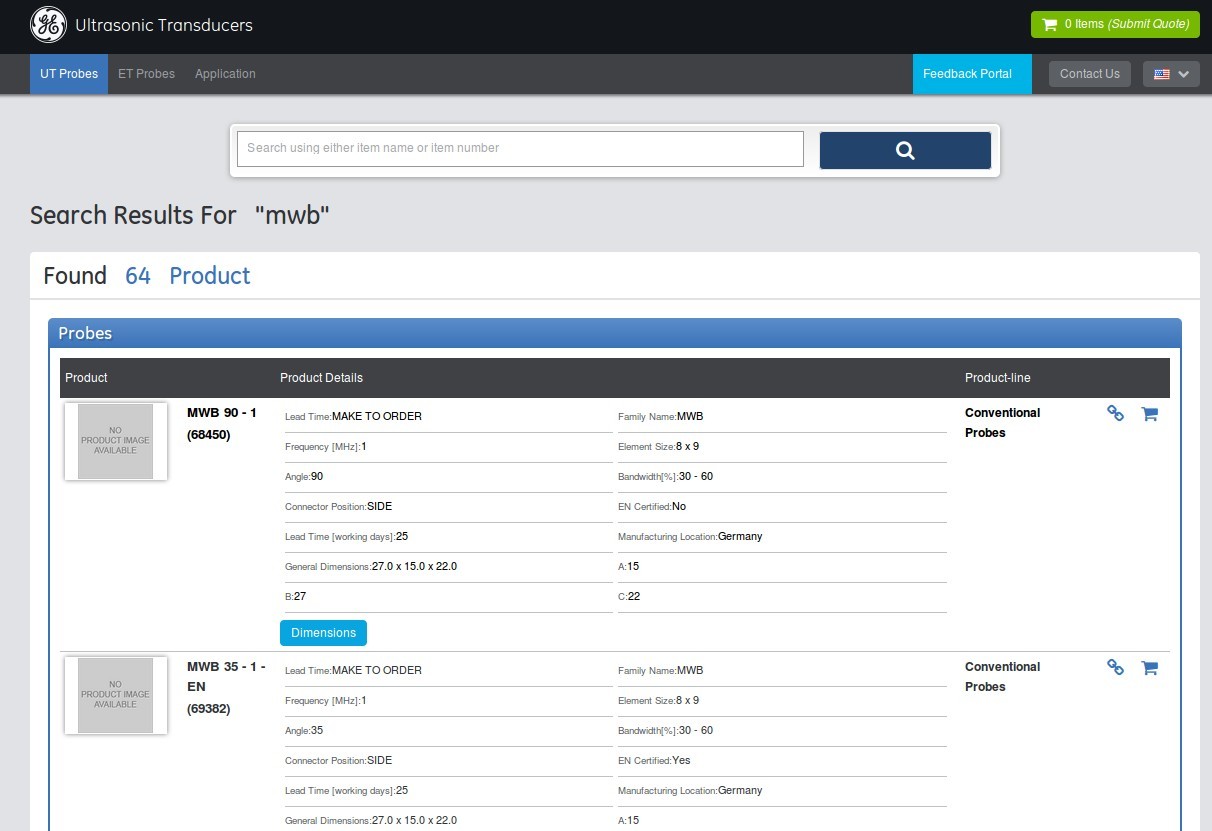Click the Probes section header
This screenshot has width=1212, height=831.
pos(615,333)
